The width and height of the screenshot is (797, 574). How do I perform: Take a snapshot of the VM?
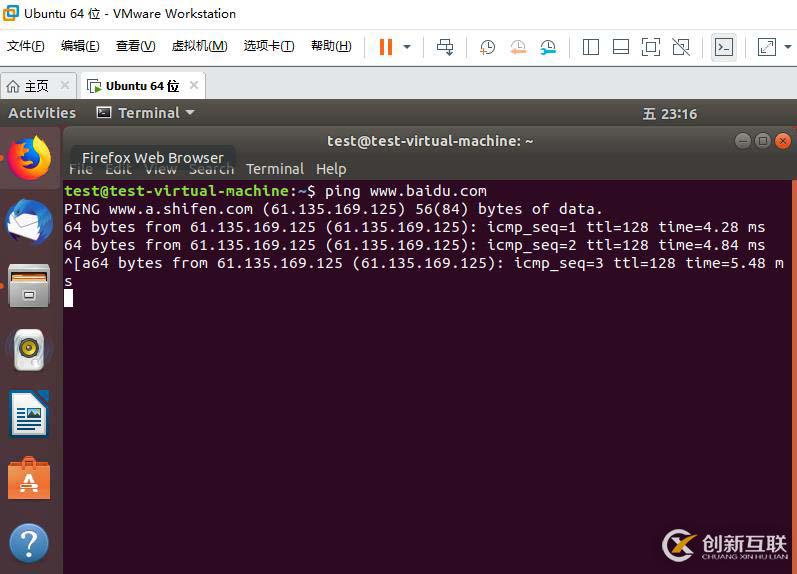click(487, 47)
